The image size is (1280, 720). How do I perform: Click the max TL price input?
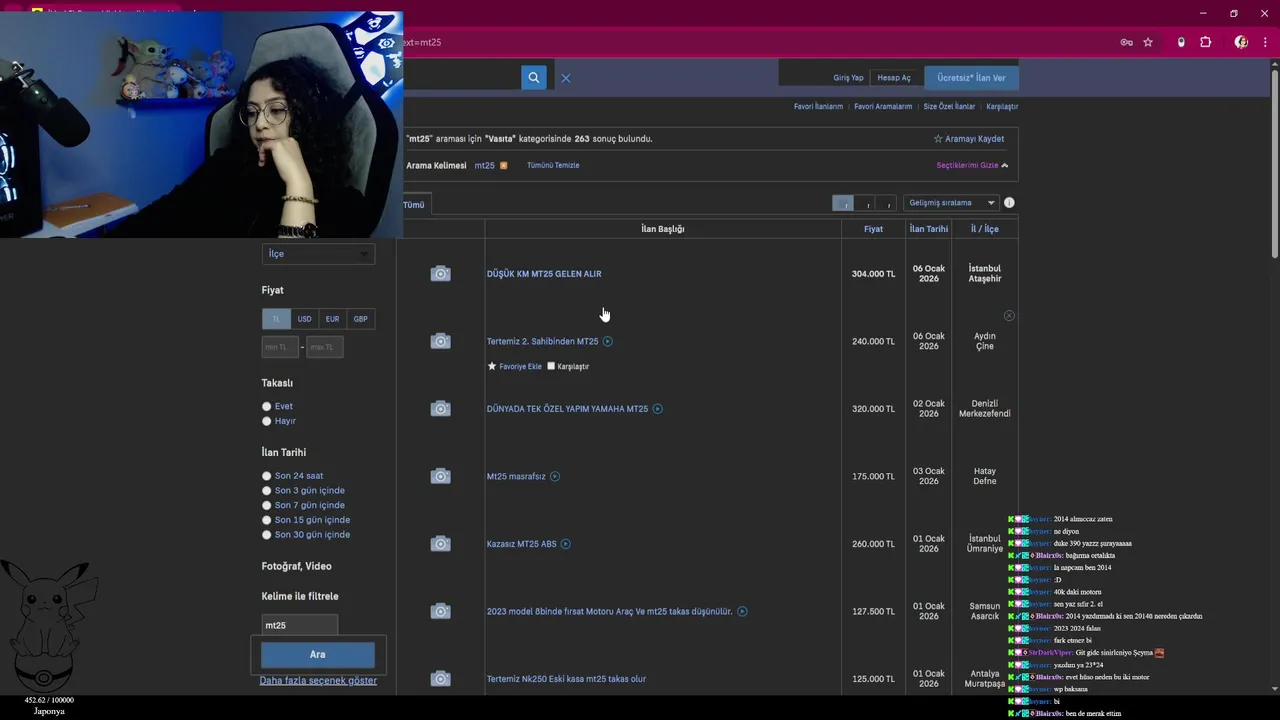point(324,347)
